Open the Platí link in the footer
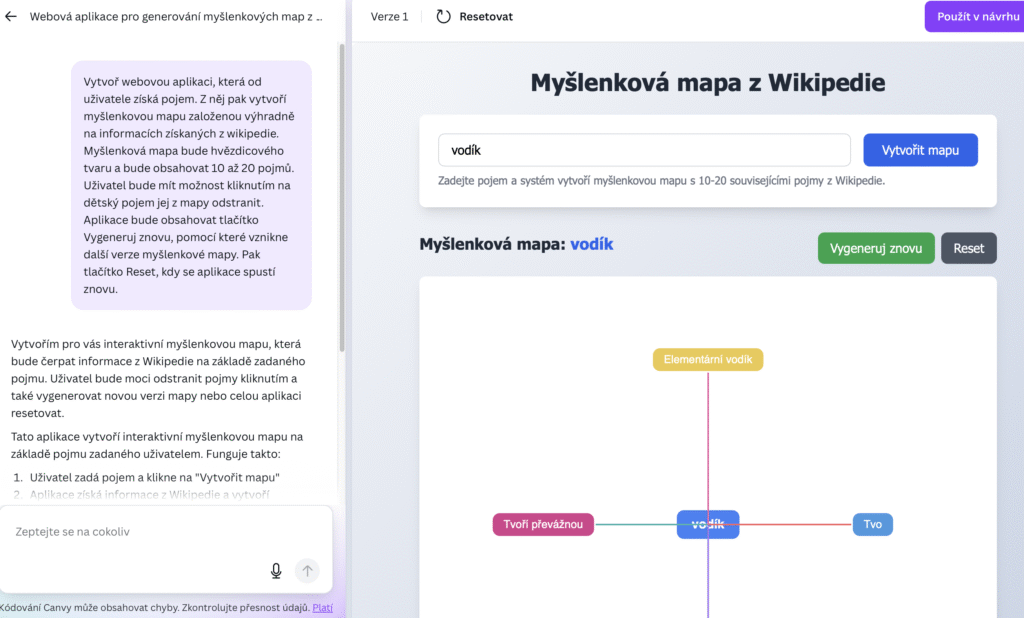This screenshot has height=618, width=1024. (323, 608)
